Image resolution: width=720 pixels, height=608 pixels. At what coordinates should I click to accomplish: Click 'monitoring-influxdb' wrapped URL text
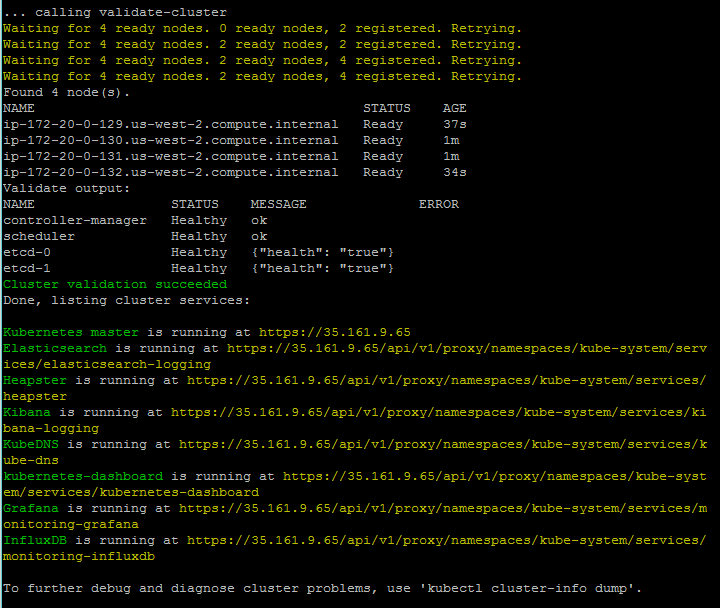point(79,557)
